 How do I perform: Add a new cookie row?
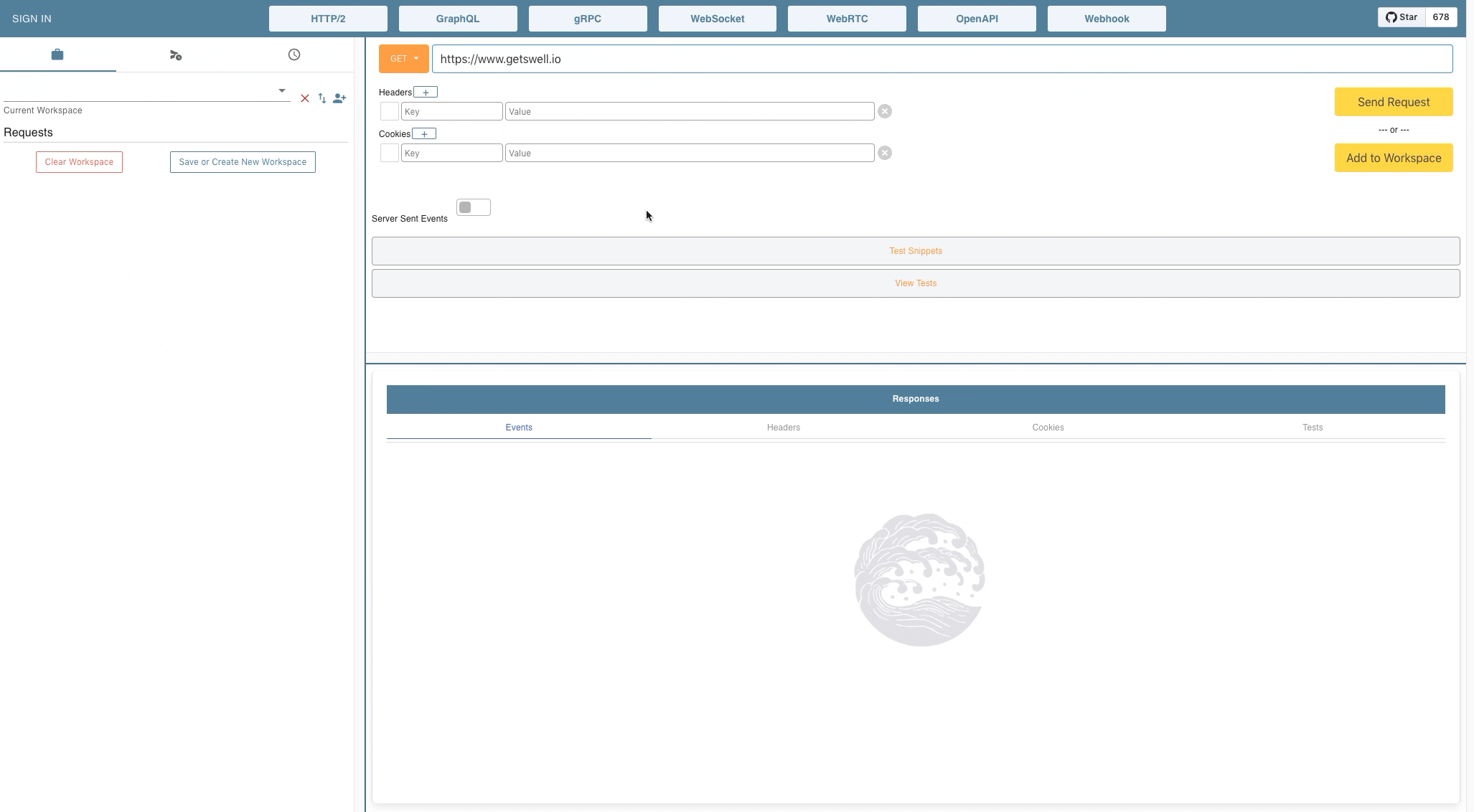click(x=424, y=134)
